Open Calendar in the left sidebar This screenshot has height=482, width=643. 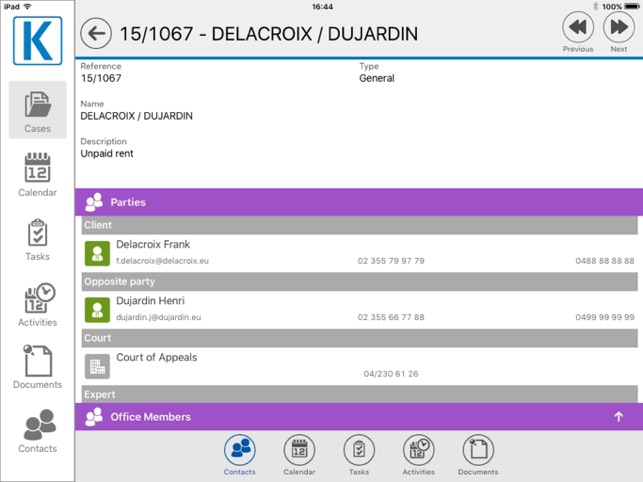(x=38, y=175)
